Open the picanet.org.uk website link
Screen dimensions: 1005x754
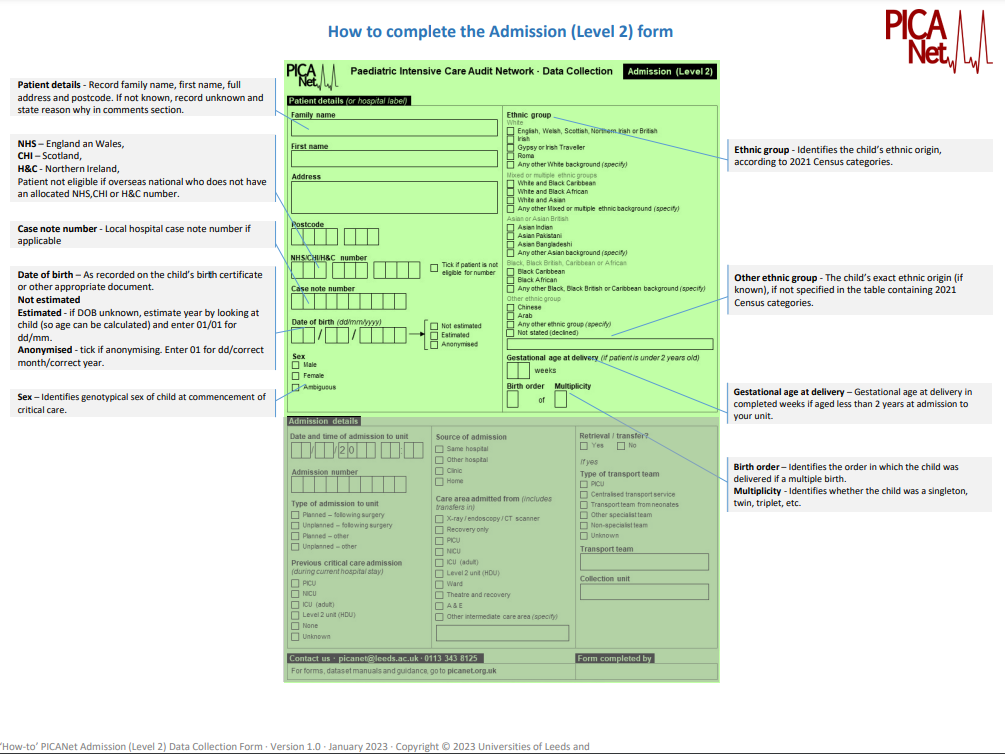(x=471, y=670)
